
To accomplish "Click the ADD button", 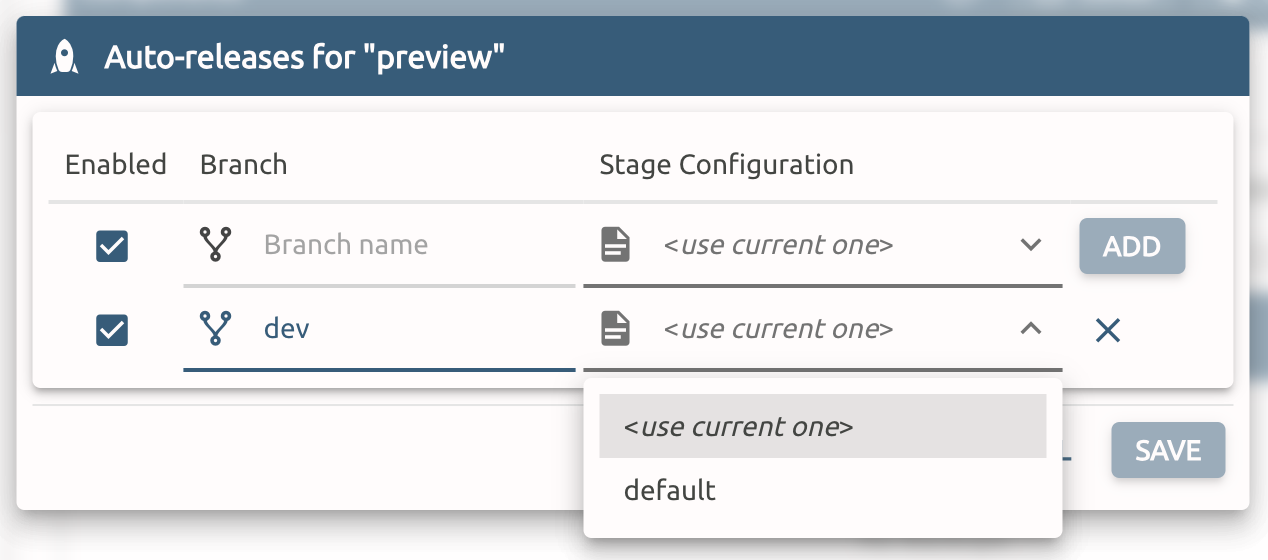I will coord(1132,246).
